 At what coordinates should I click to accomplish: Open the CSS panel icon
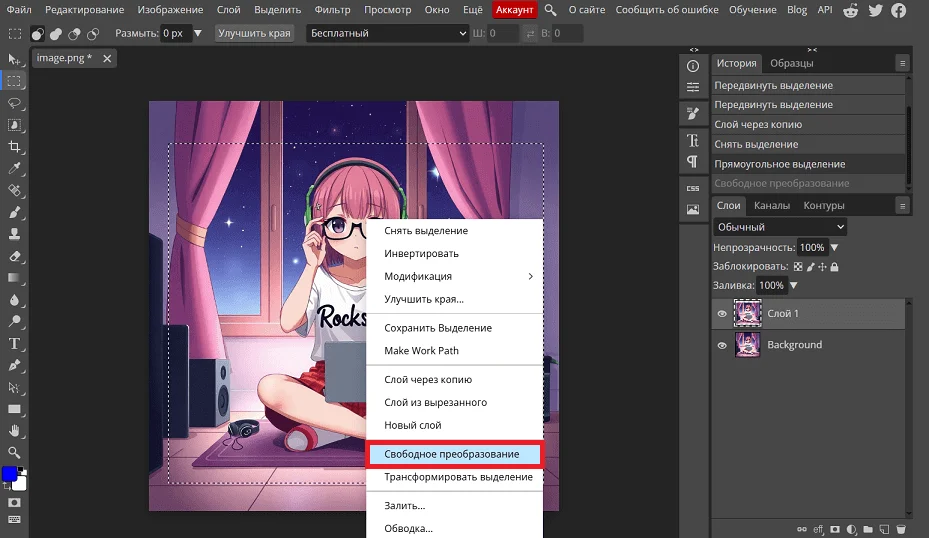pos(692,188)
